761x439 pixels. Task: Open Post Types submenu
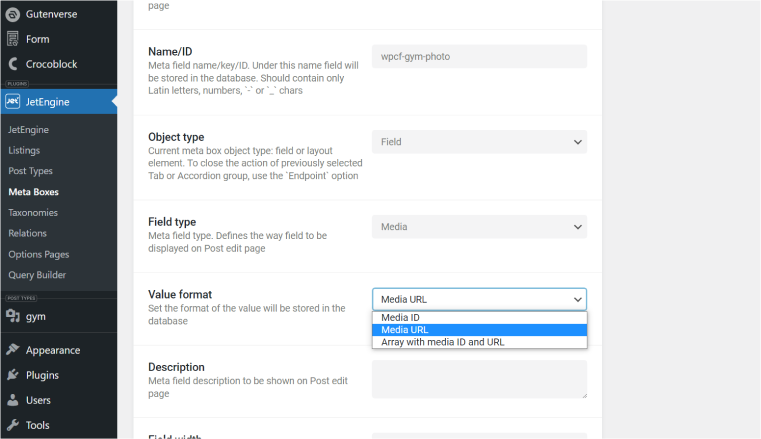pos(30,171)
